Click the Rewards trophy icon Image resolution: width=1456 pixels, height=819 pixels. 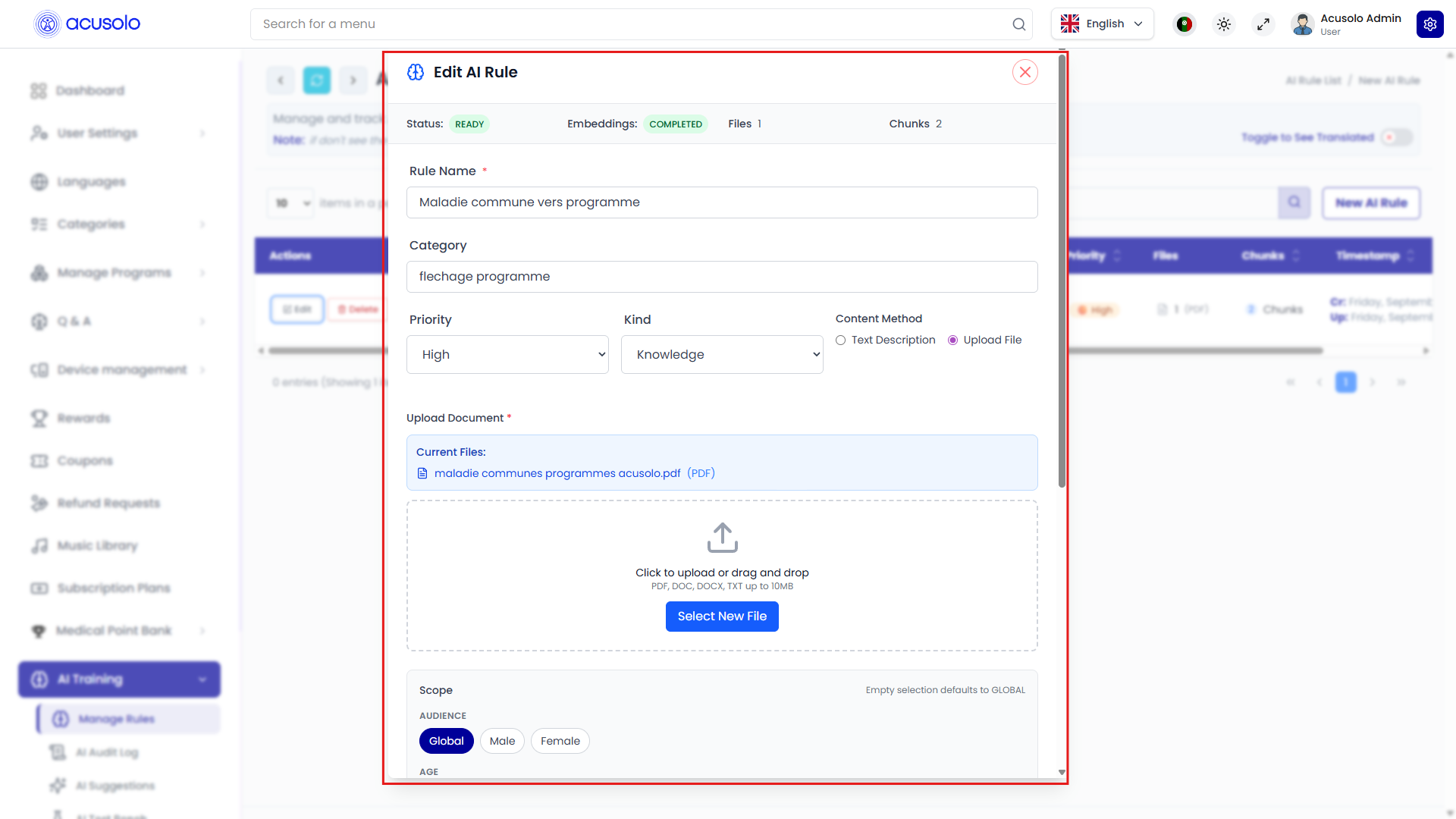(39, 419)
